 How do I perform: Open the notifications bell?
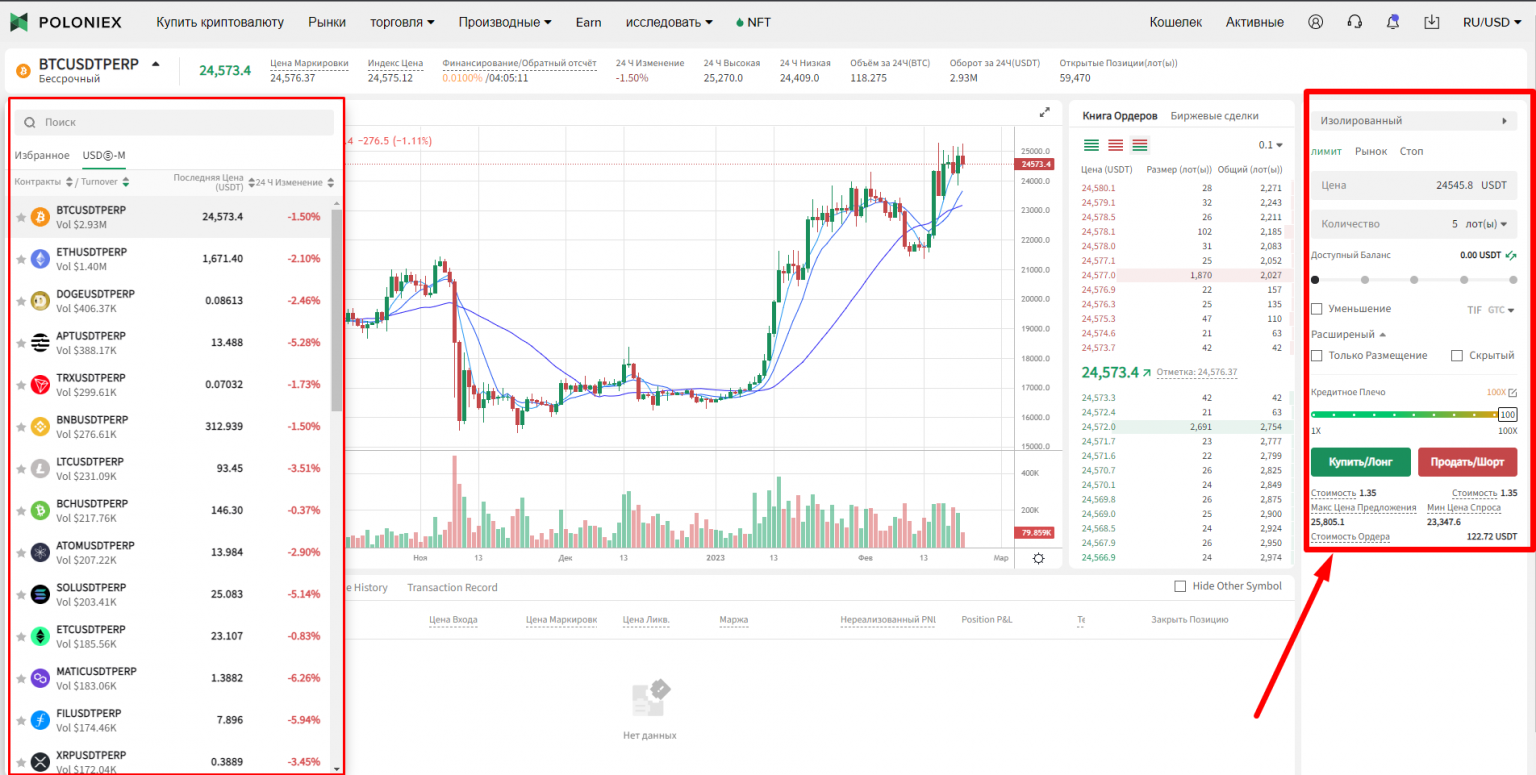pyautogui.click(x=1393, y=22)
